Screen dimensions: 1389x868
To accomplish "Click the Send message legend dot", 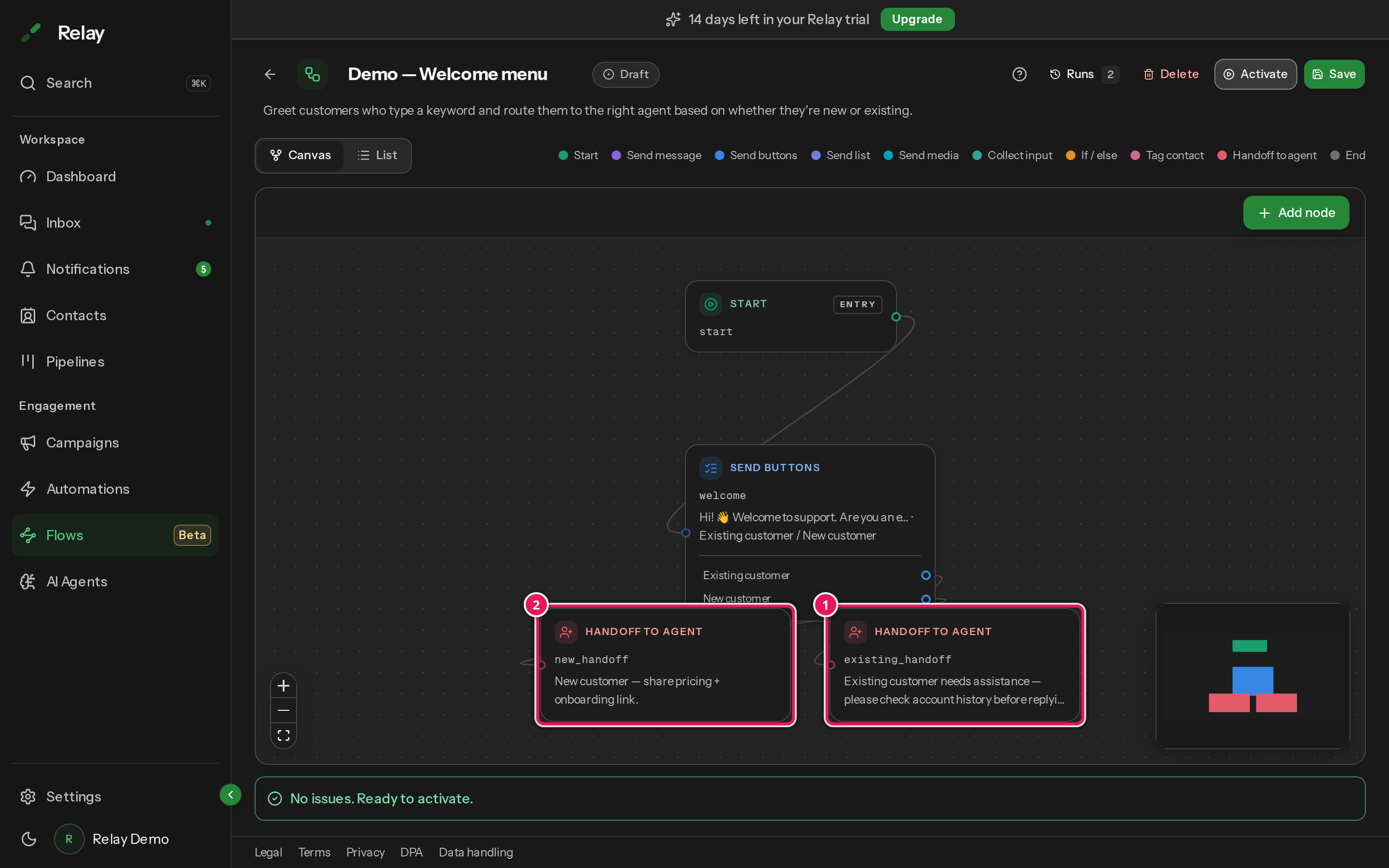I will click(x=616, y=155).
